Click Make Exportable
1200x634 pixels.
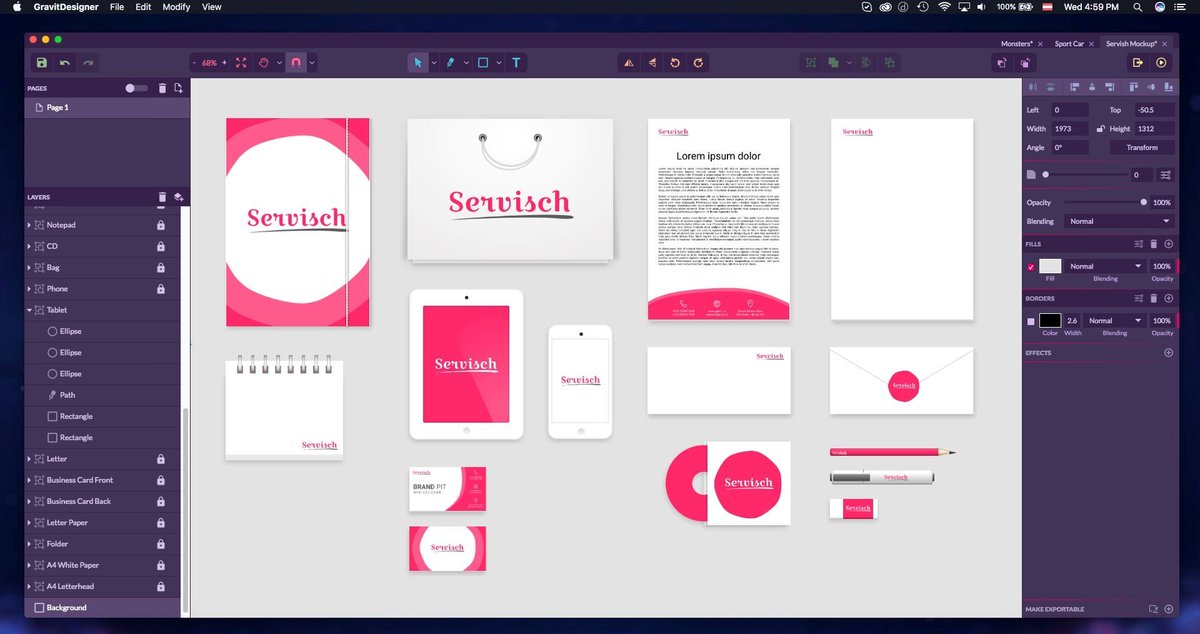point(1055,608)
